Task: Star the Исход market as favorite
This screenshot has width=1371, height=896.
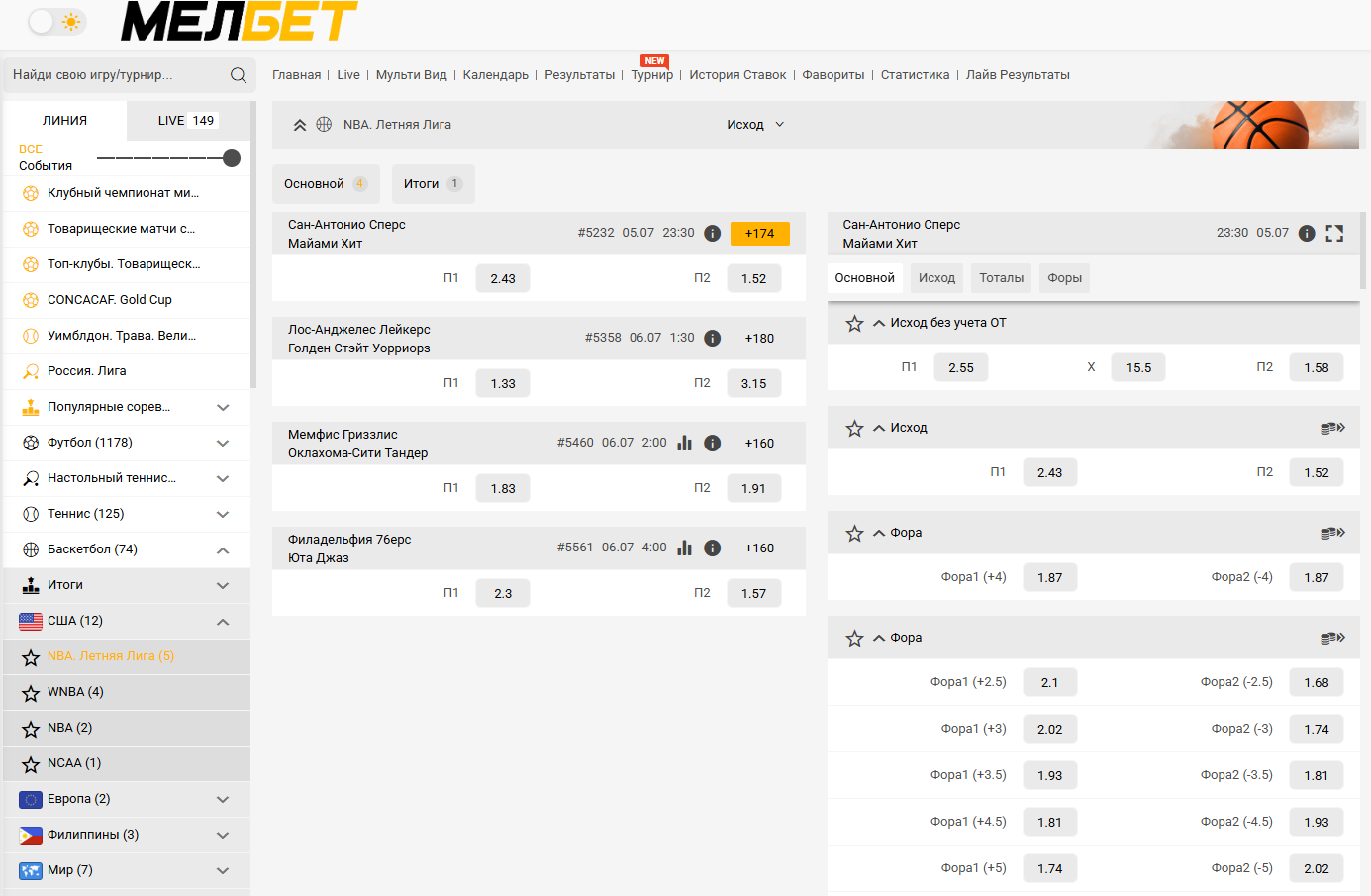Action: coord(855,428)
